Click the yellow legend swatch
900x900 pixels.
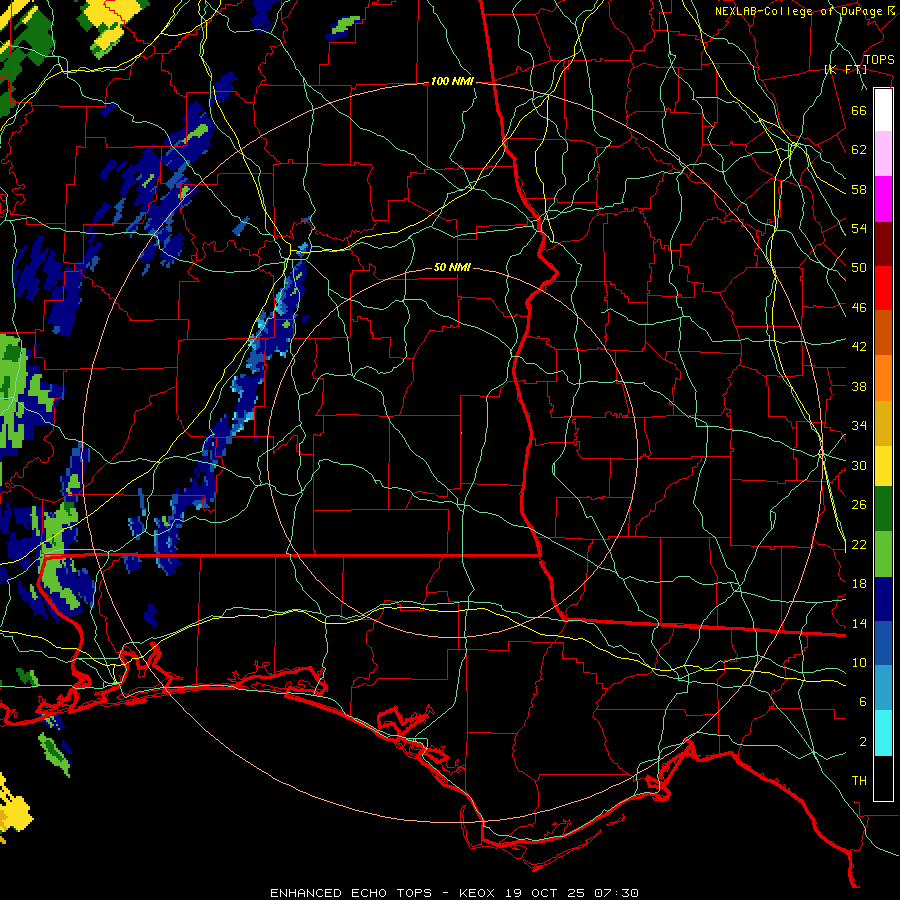883,465
